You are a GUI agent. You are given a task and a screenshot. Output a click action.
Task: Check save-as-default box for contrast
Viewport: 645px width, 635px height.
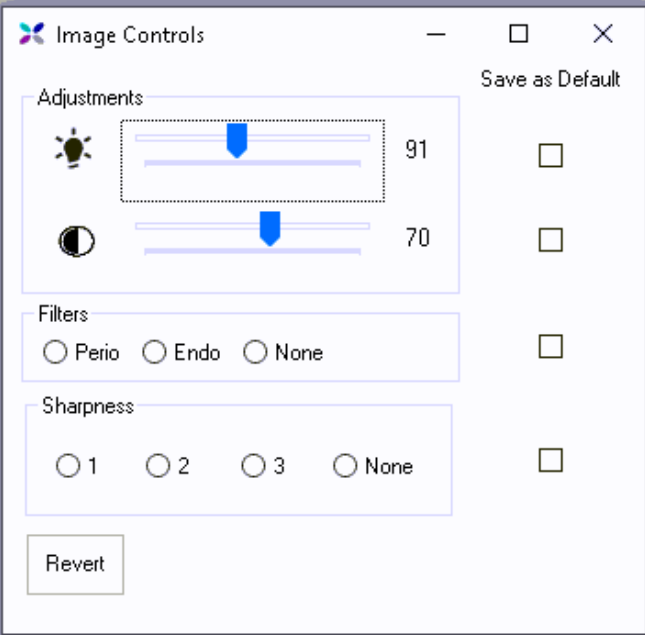tap(551, 240)
